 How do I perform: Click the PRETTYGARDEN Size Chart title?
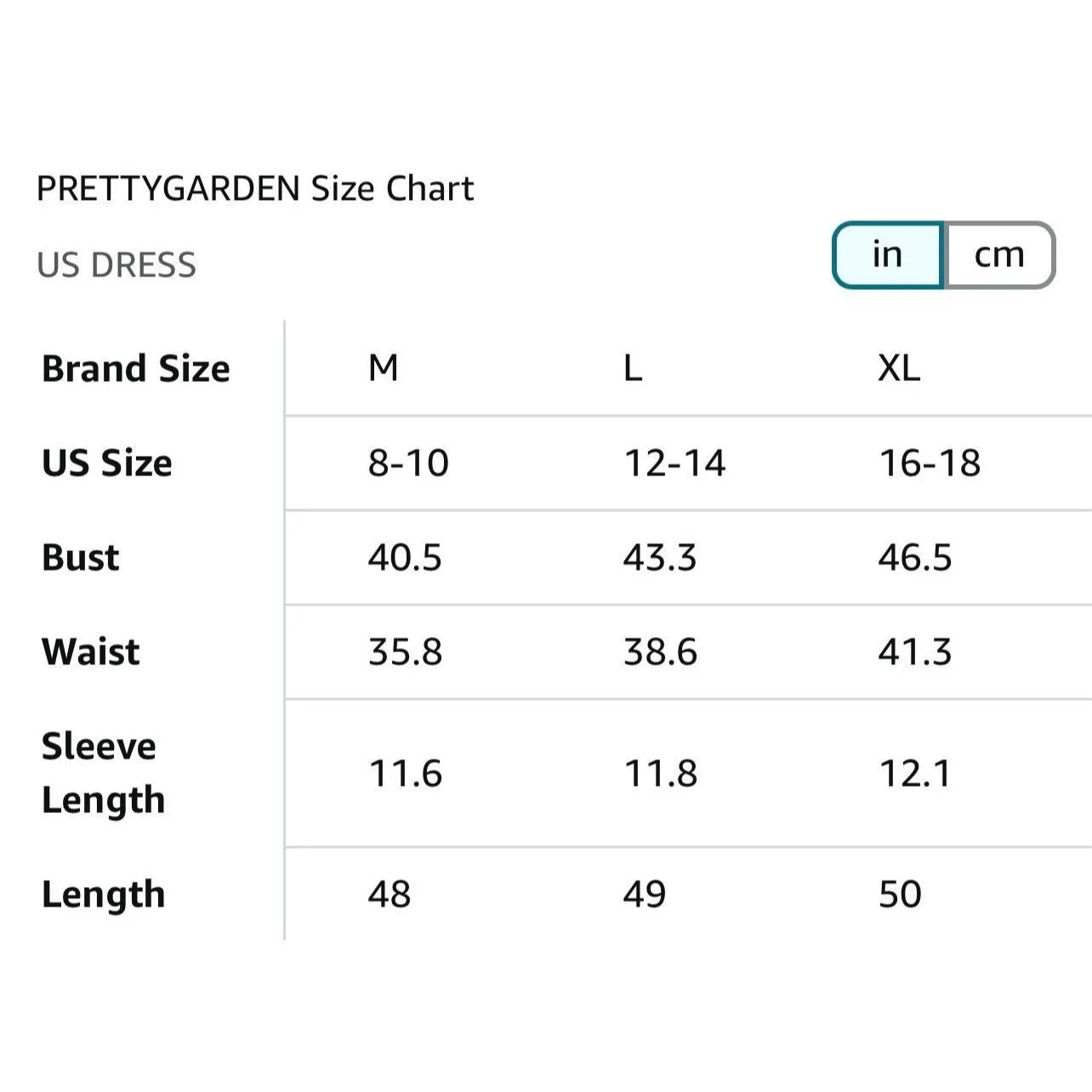254,188
